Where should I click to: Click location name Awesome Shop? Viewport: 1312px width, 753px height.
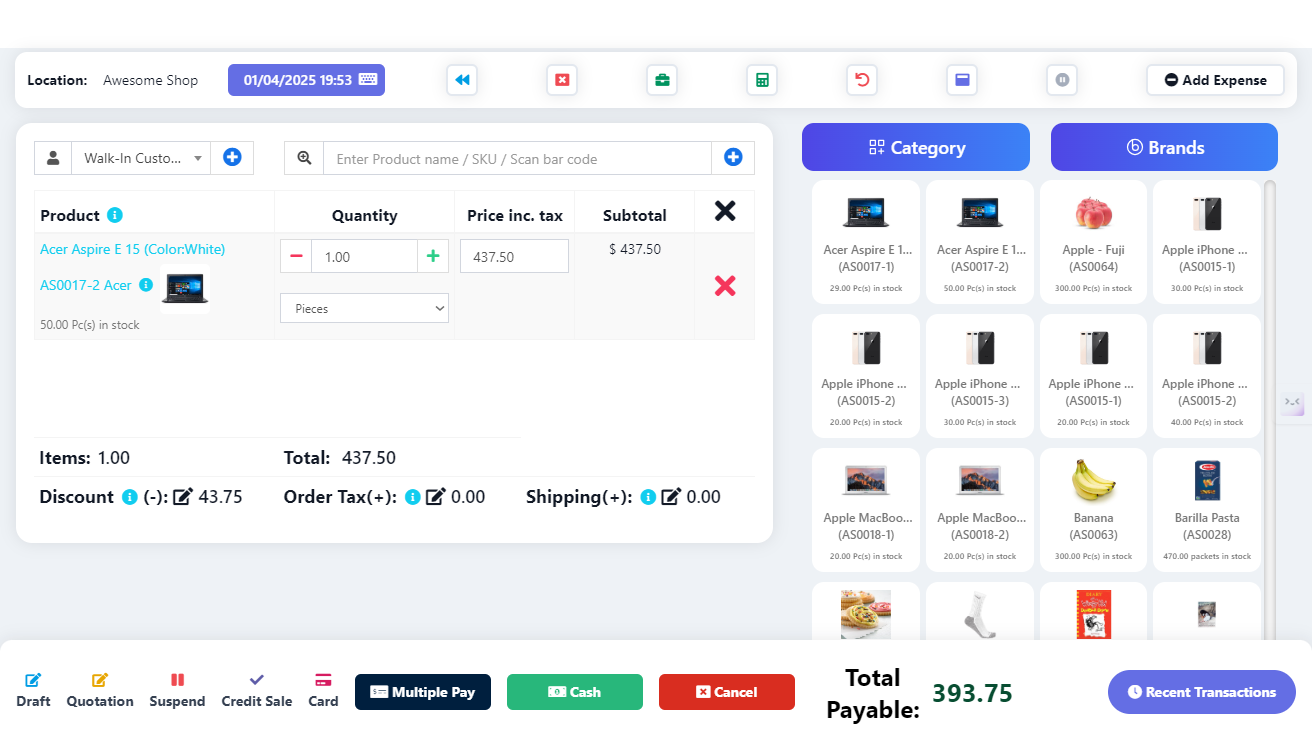click(x=151, y=80)
